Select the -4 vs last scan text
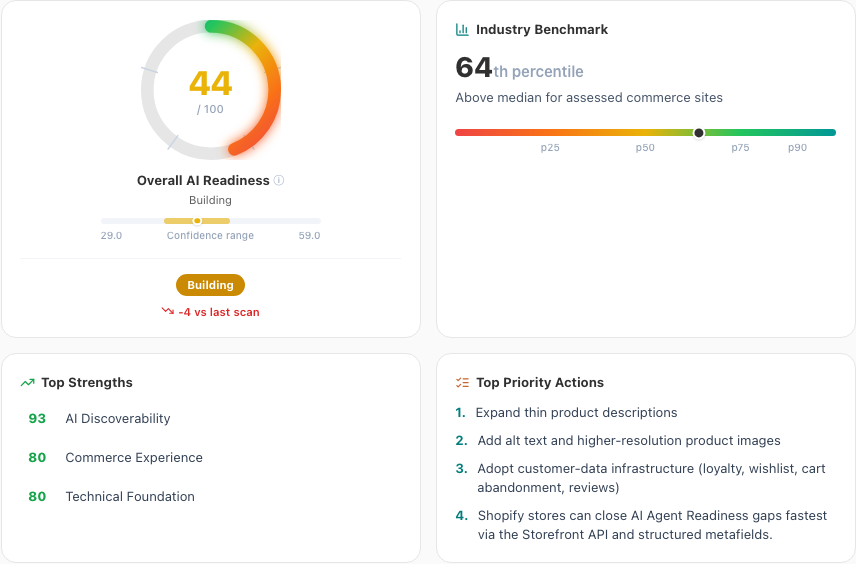Screen dimensions: 856x564 click(x=219, y=312)
